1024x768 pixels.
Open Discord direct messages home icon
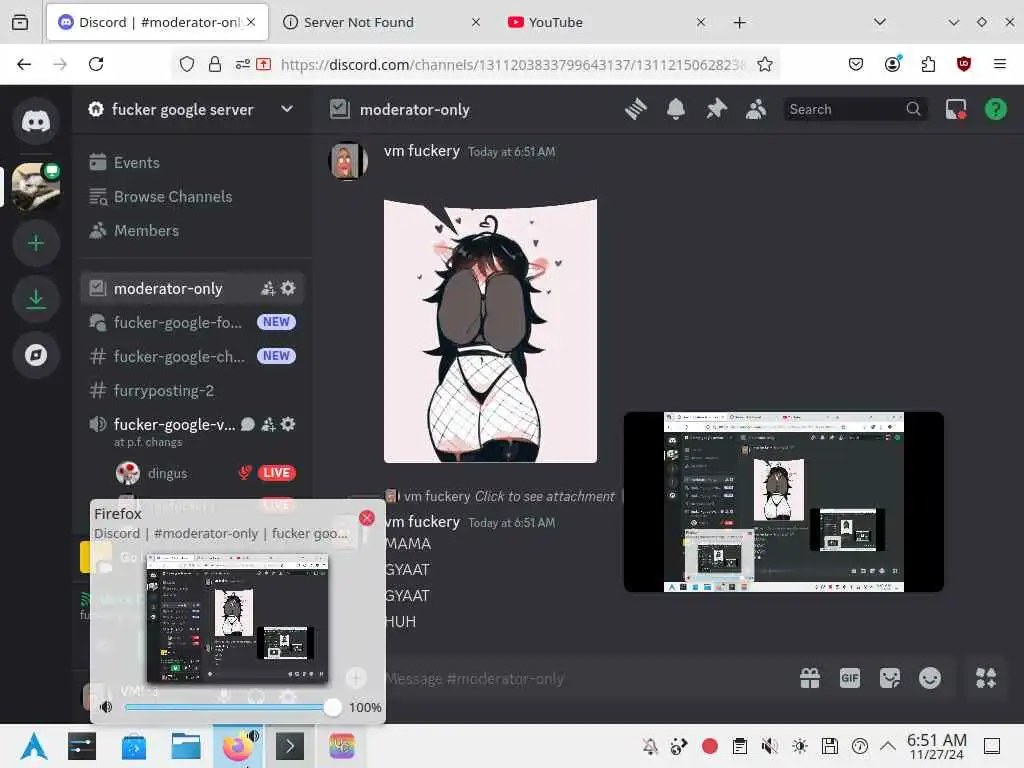[36, 121]
